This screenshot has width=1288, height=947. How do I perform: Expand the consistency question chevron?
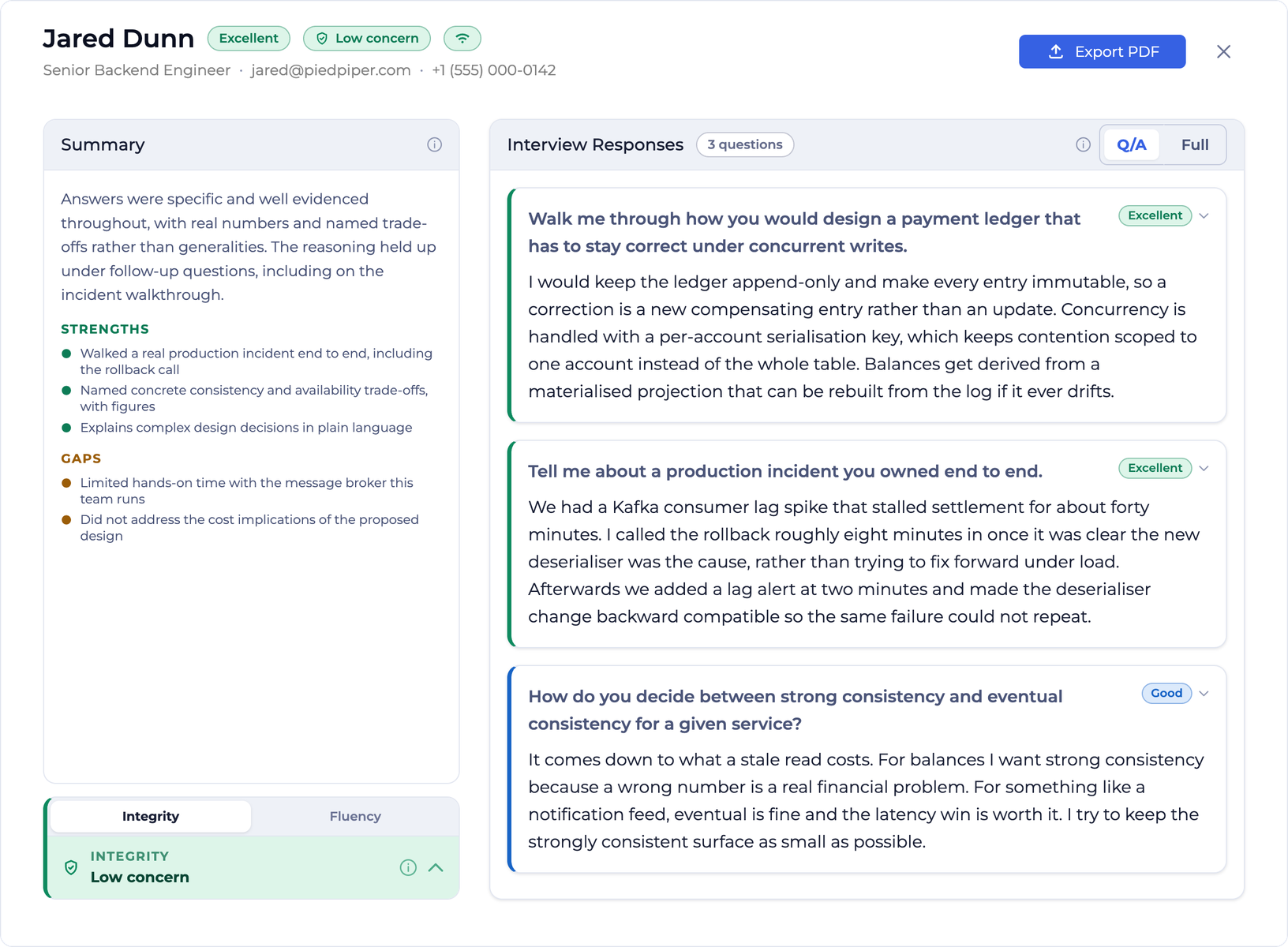pyautogui.click(x=1204, y=693)
